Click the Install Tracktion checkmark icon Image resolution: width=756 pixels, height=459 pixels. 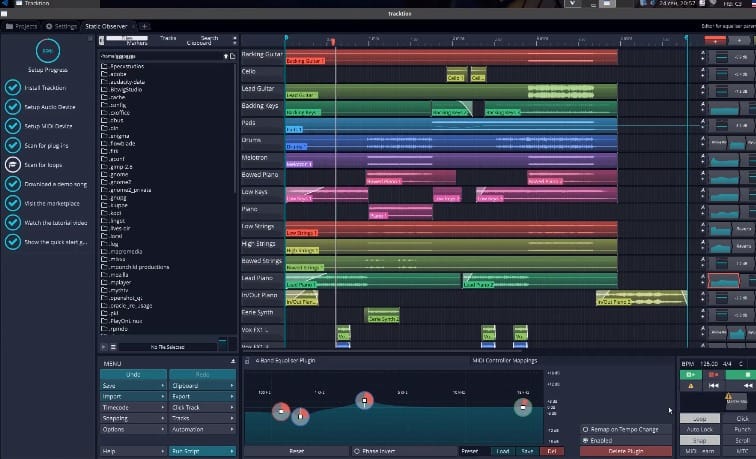pos(13,88)
